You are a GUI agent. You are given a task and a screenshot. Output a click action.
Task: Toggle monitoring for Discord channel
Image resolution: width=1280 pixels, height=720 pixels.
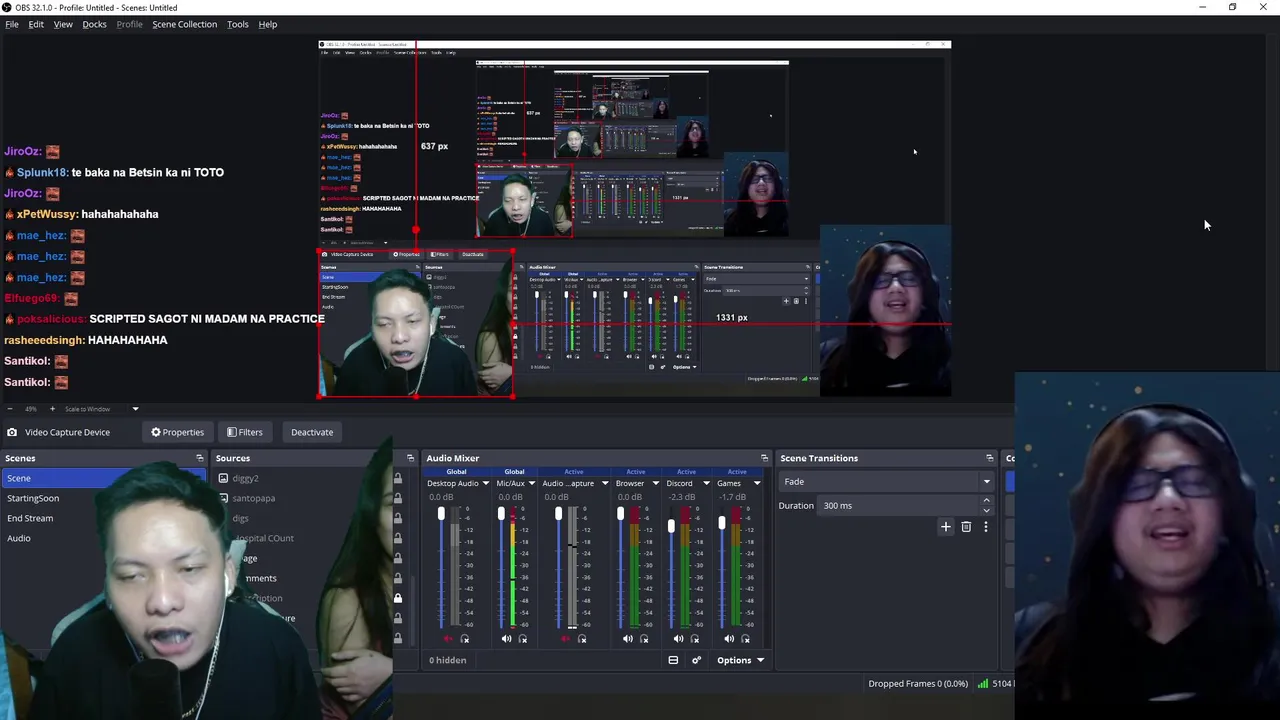coord(694,639)
